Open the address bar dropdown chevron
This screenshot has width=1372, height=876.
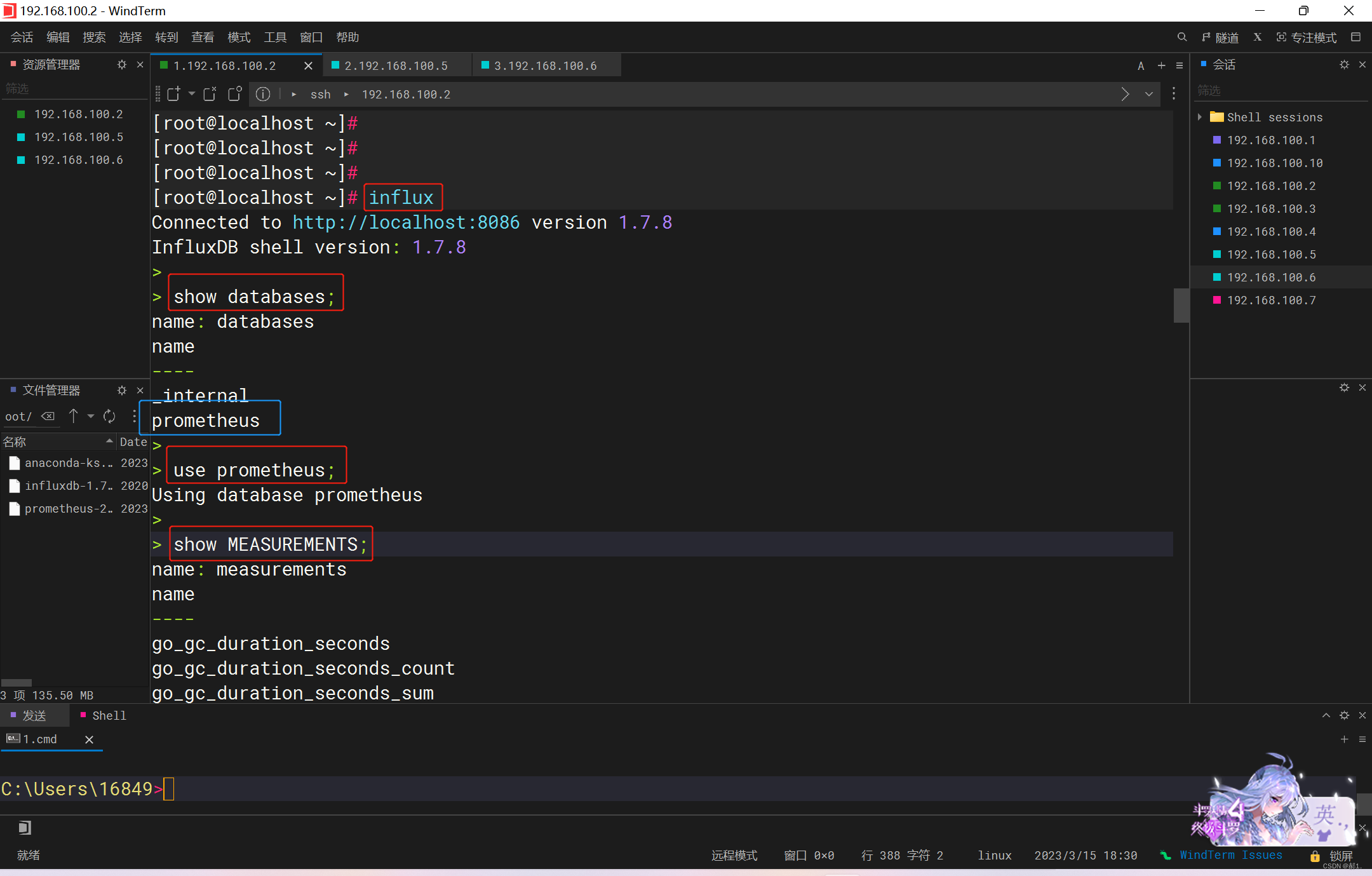1148,94
